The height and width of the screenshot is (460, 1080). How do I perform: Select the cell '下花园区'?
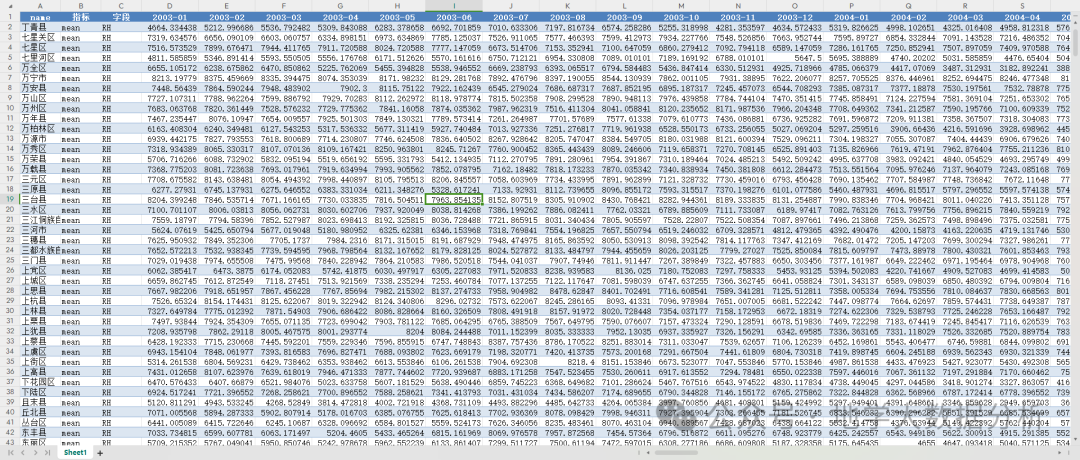[39, 381]
